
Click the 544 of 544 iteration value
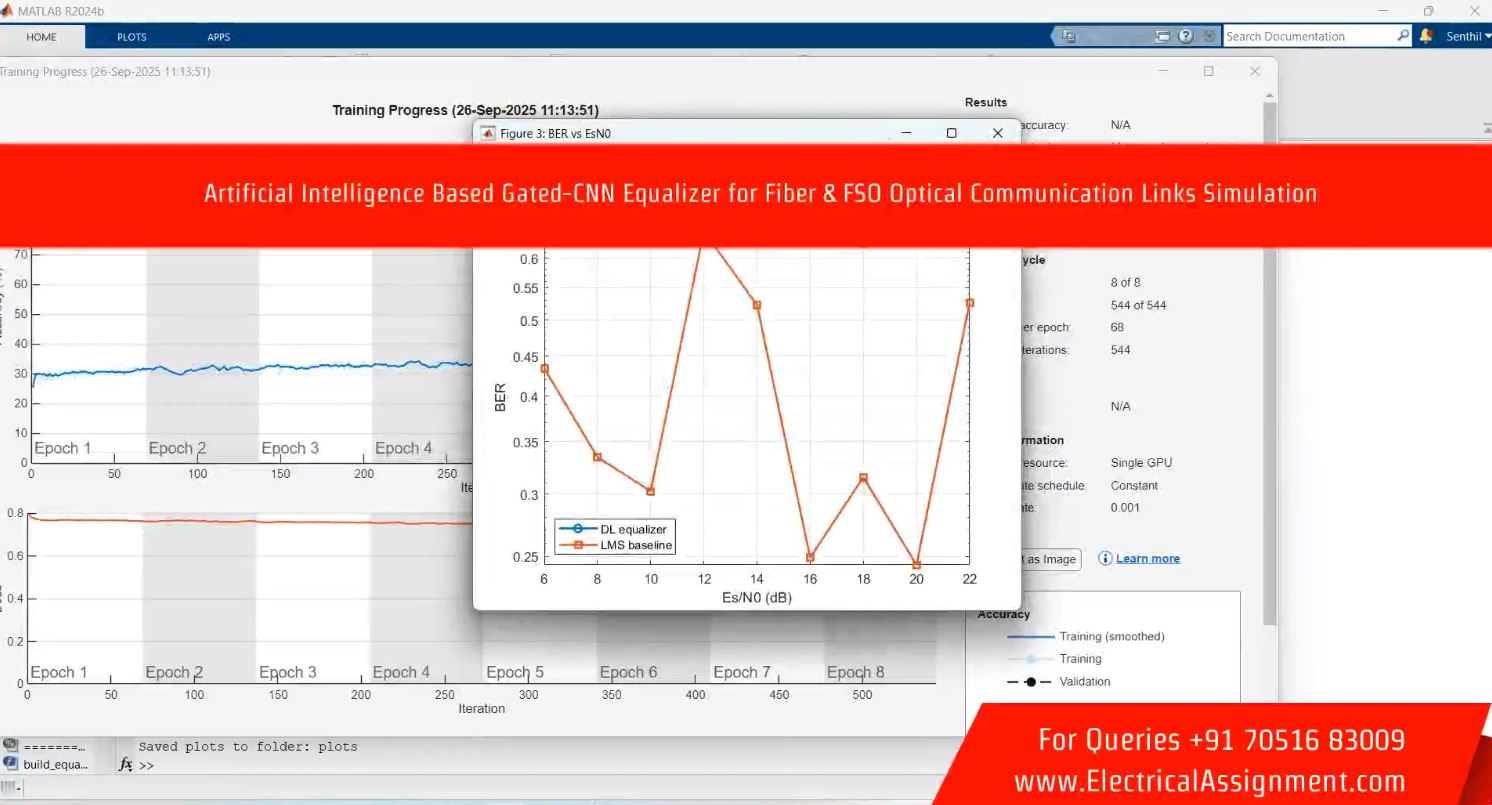(1138, 305)
